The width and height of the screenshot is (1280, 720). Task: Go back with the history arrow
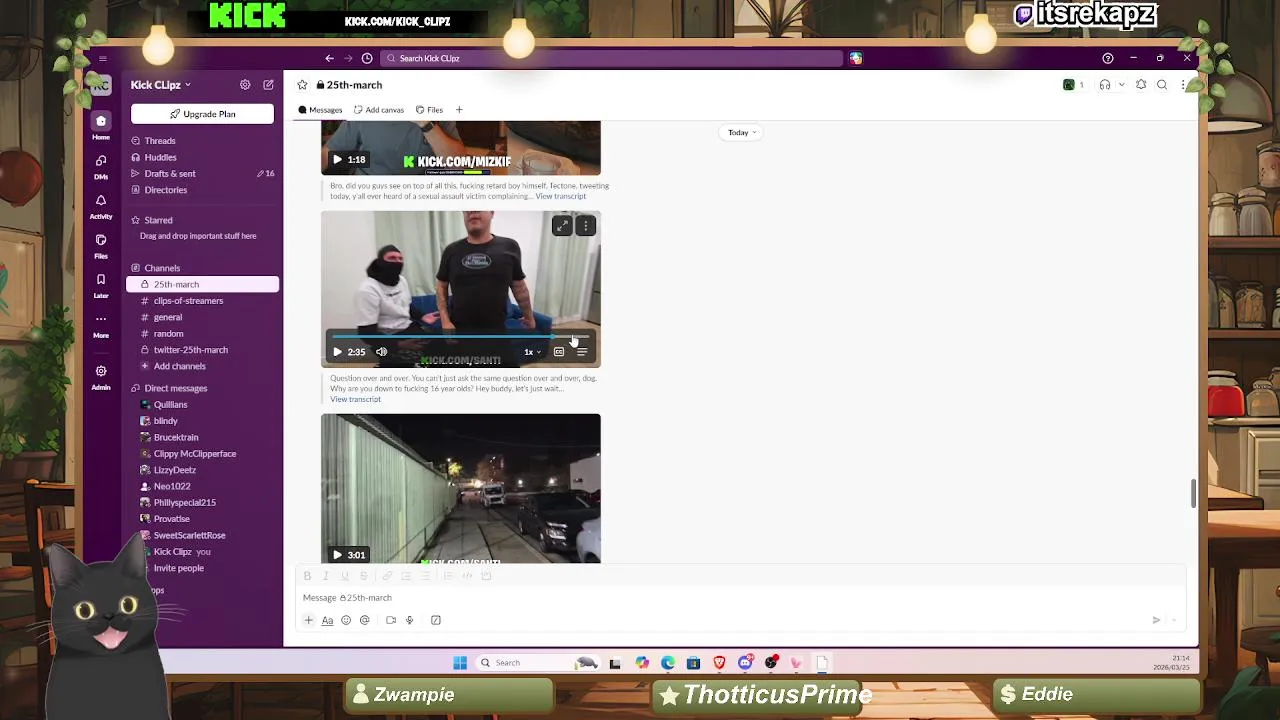pos(329,58)
